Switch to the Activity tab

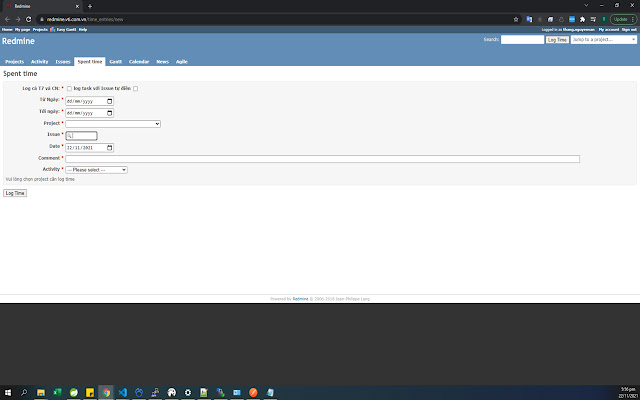coord(40,62)
